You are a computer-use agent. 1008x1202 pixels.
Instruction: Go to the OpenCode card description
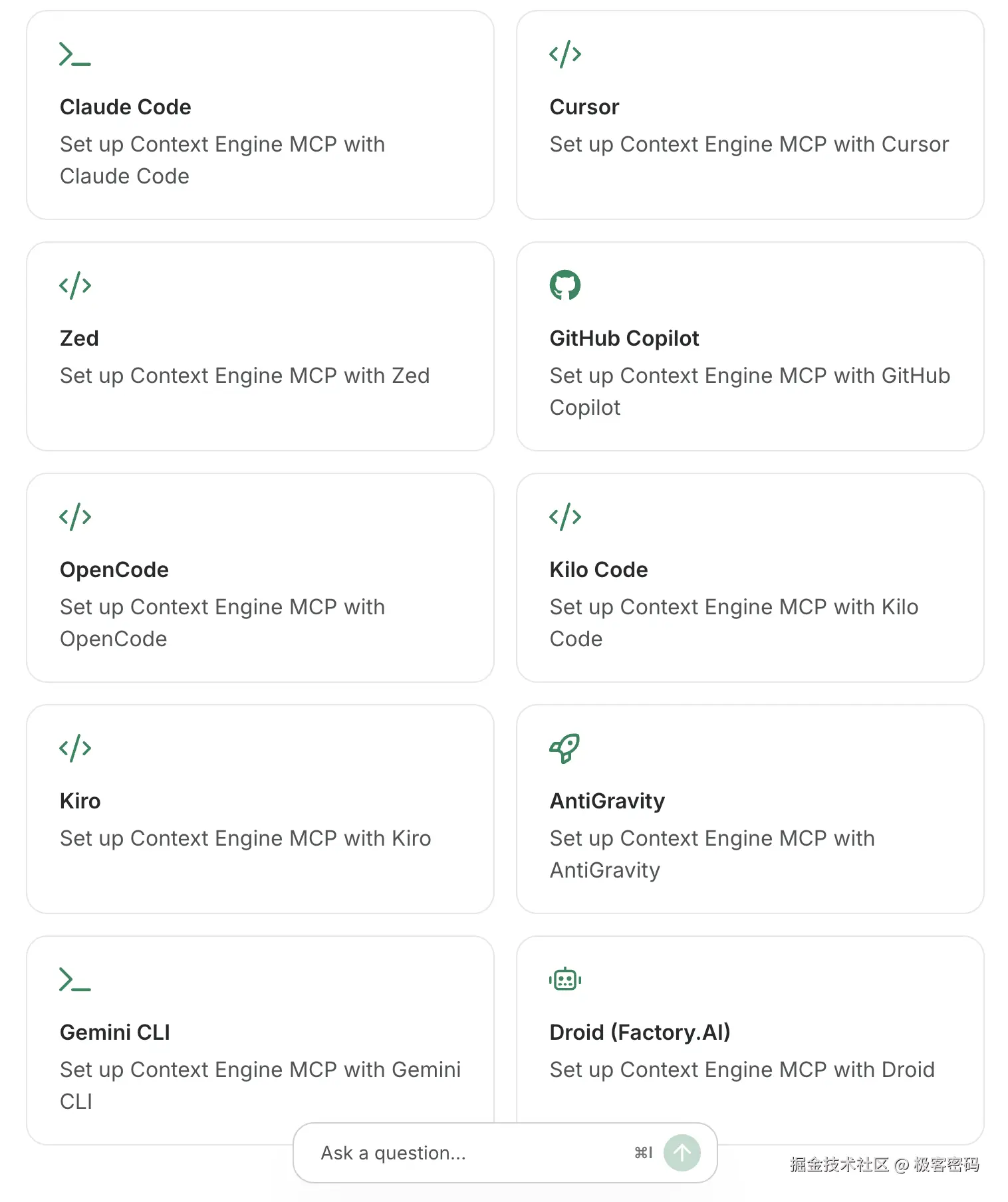222,622
